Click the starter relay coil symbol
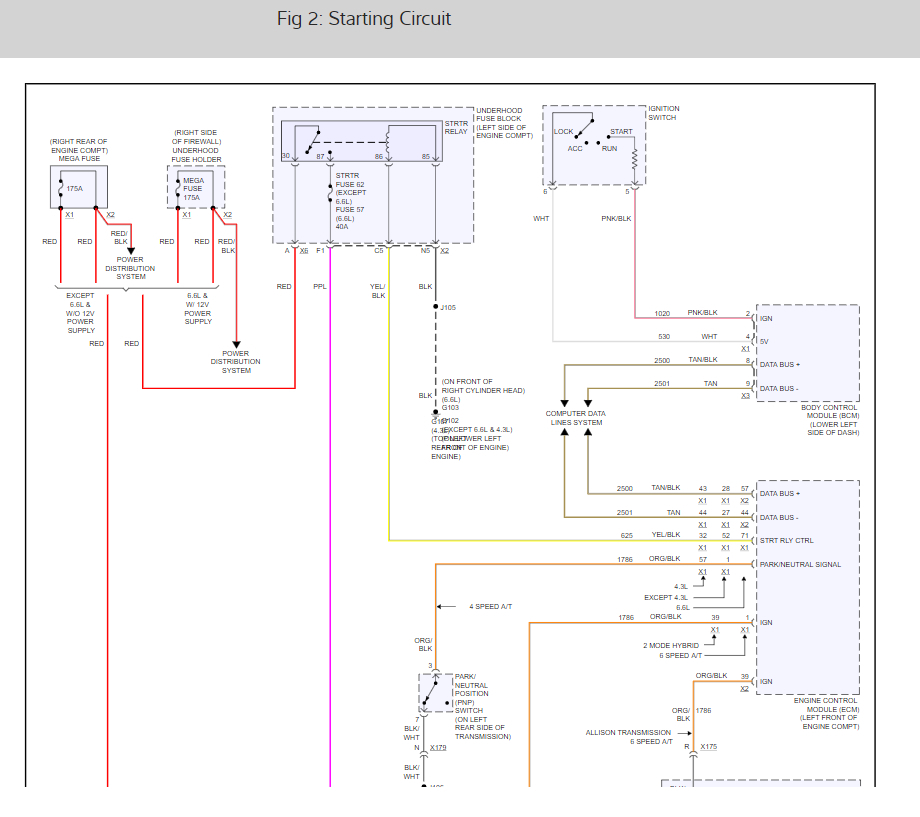Screen dimensions: 920x817 [x=388, y=143]
